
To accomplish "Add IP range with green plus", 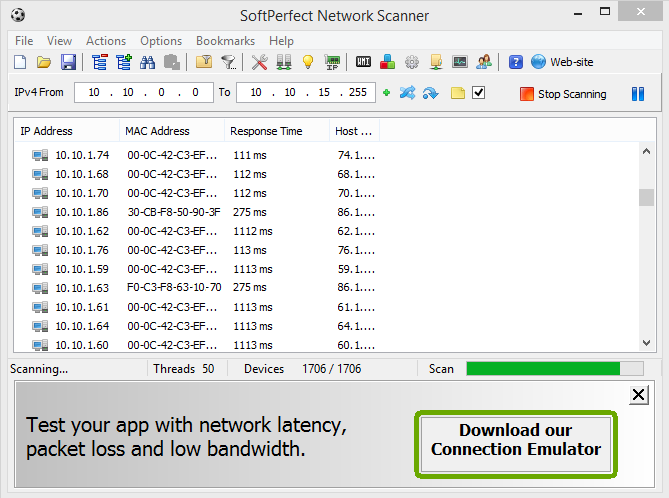I will 387,93.
